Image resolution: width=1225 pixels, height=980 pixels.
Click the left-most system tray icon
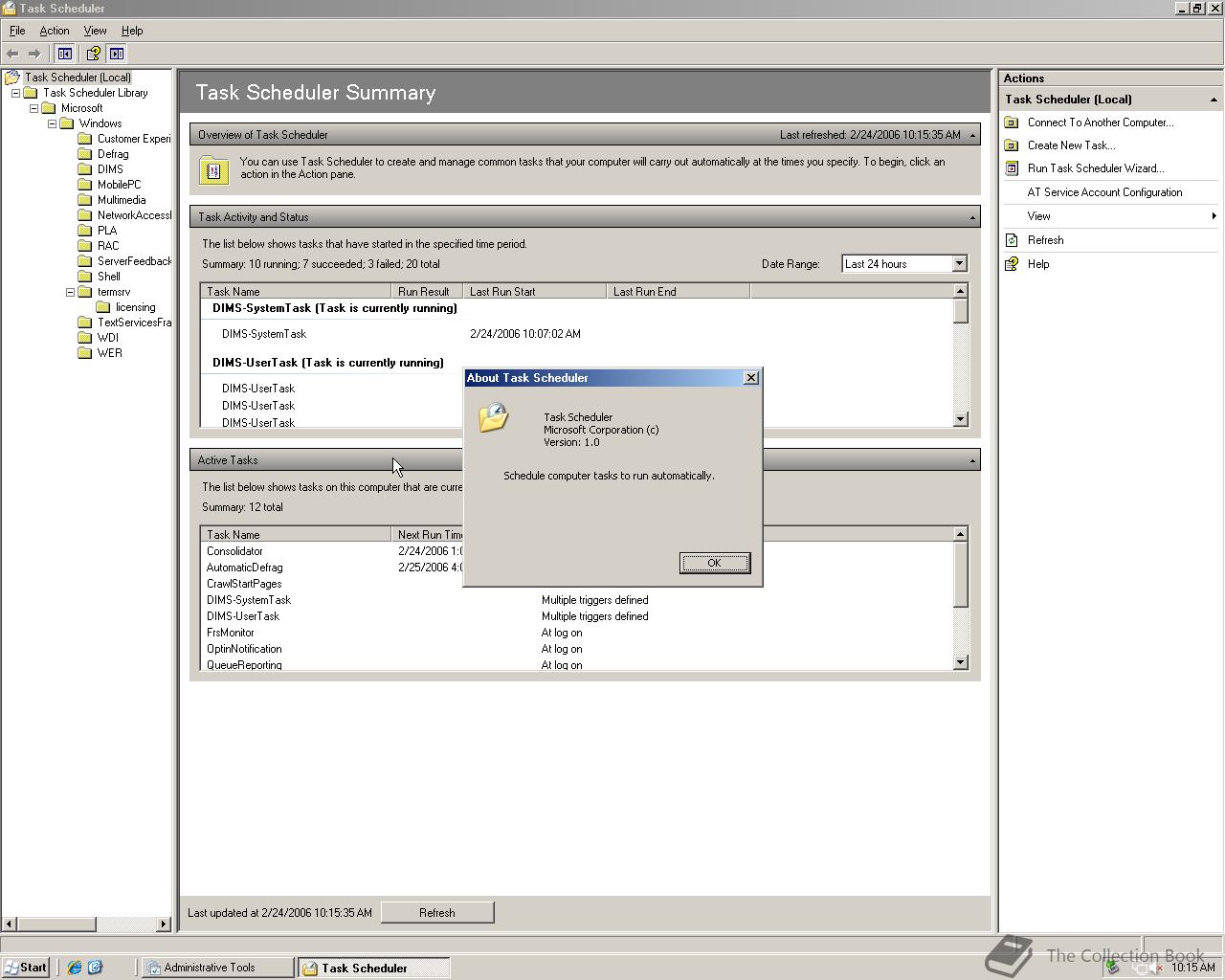pyautogui.click(x=1112, y=968)
